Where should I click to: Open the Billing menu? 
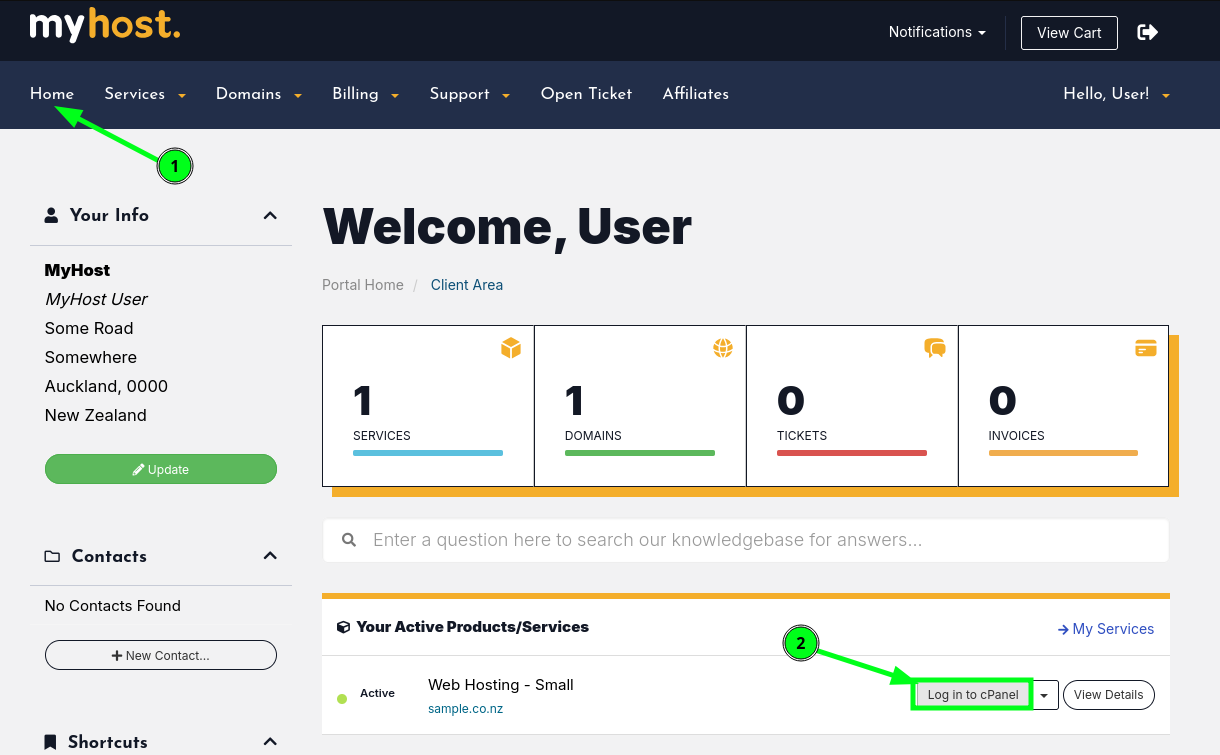coord(365,94)
